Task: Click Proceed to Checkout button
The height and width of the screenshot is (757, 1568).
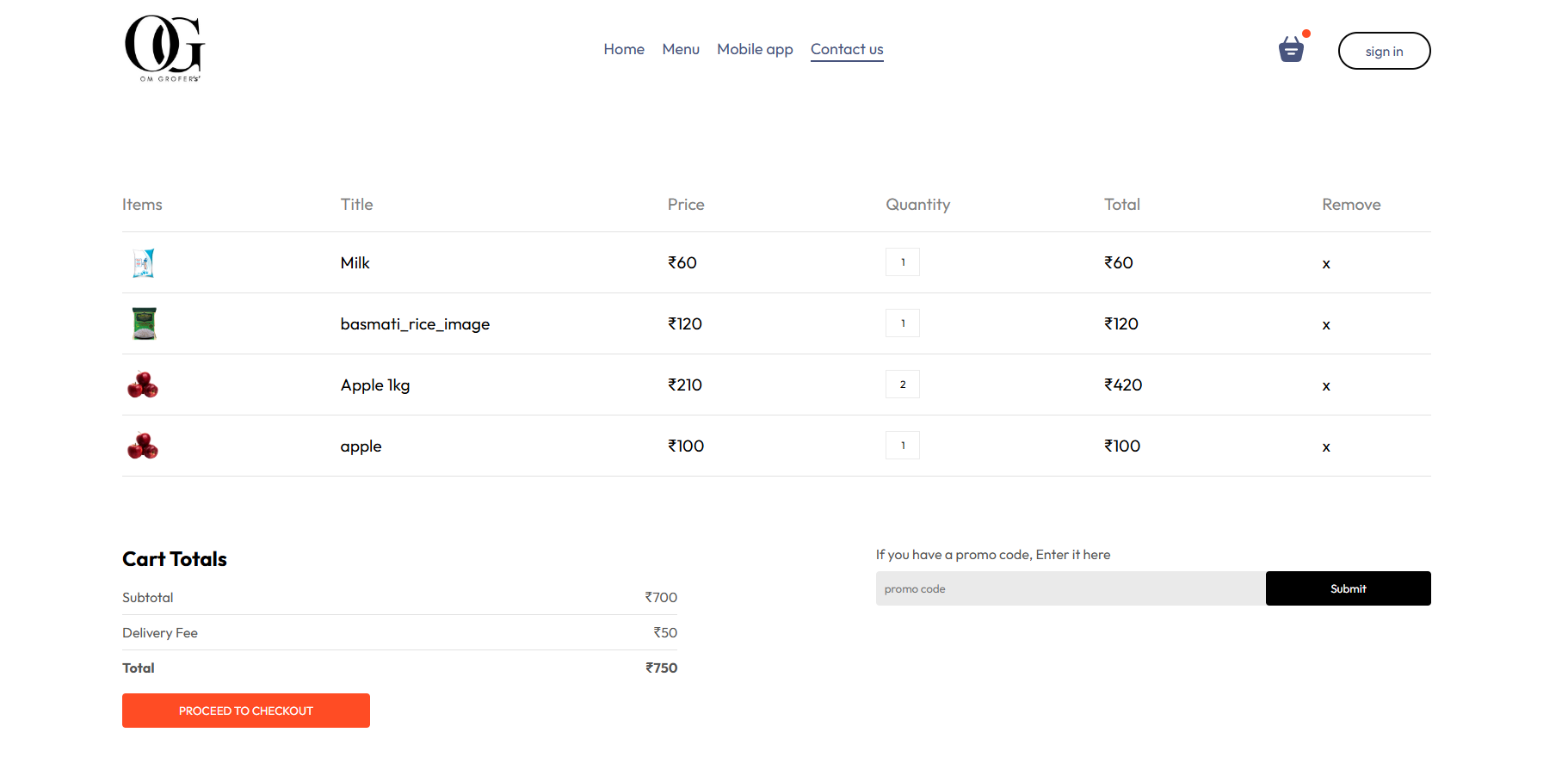Action: (246, 711)
